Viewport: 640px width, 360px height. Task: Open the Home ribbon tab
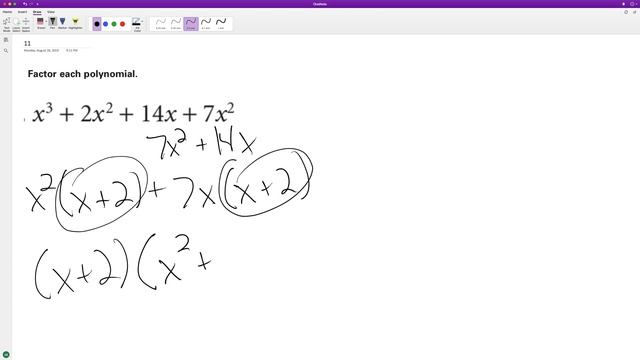pyautogui.click(x=7, y=12)
